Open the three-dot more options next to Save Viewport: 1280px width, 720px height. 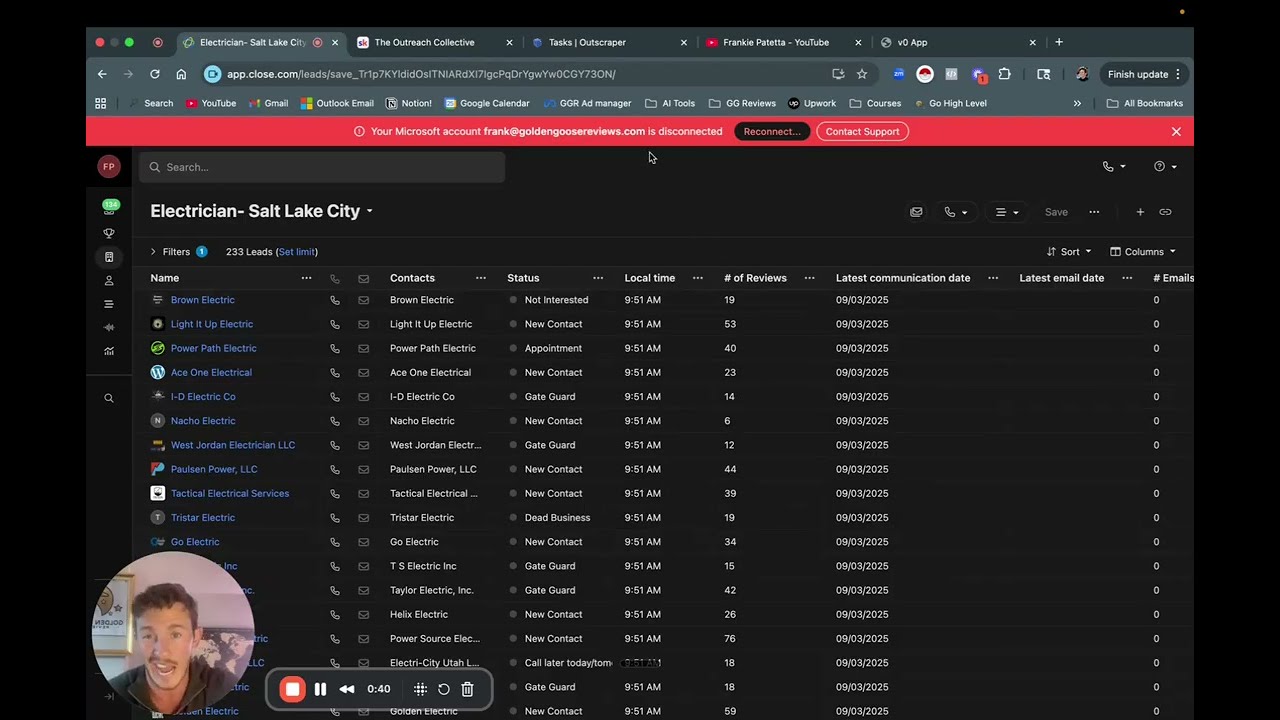coord(1094,212)
